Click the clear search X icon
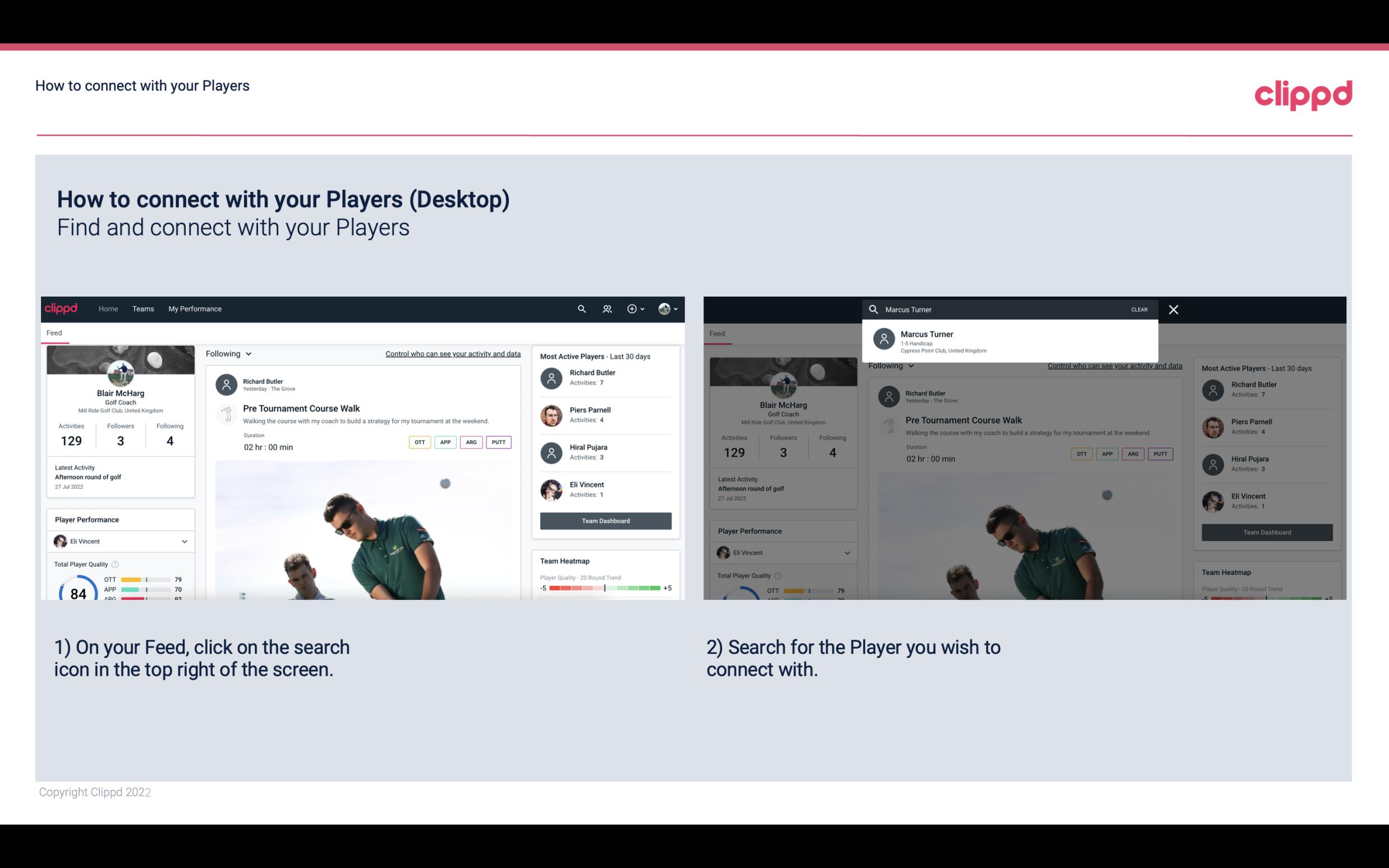 pos(1173,309)
